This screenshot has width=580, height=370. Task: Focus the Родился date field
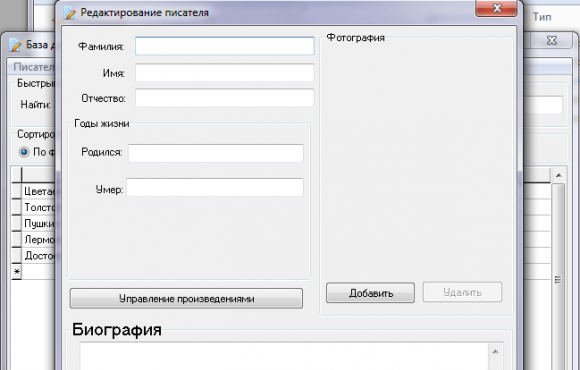pos(216,153)
